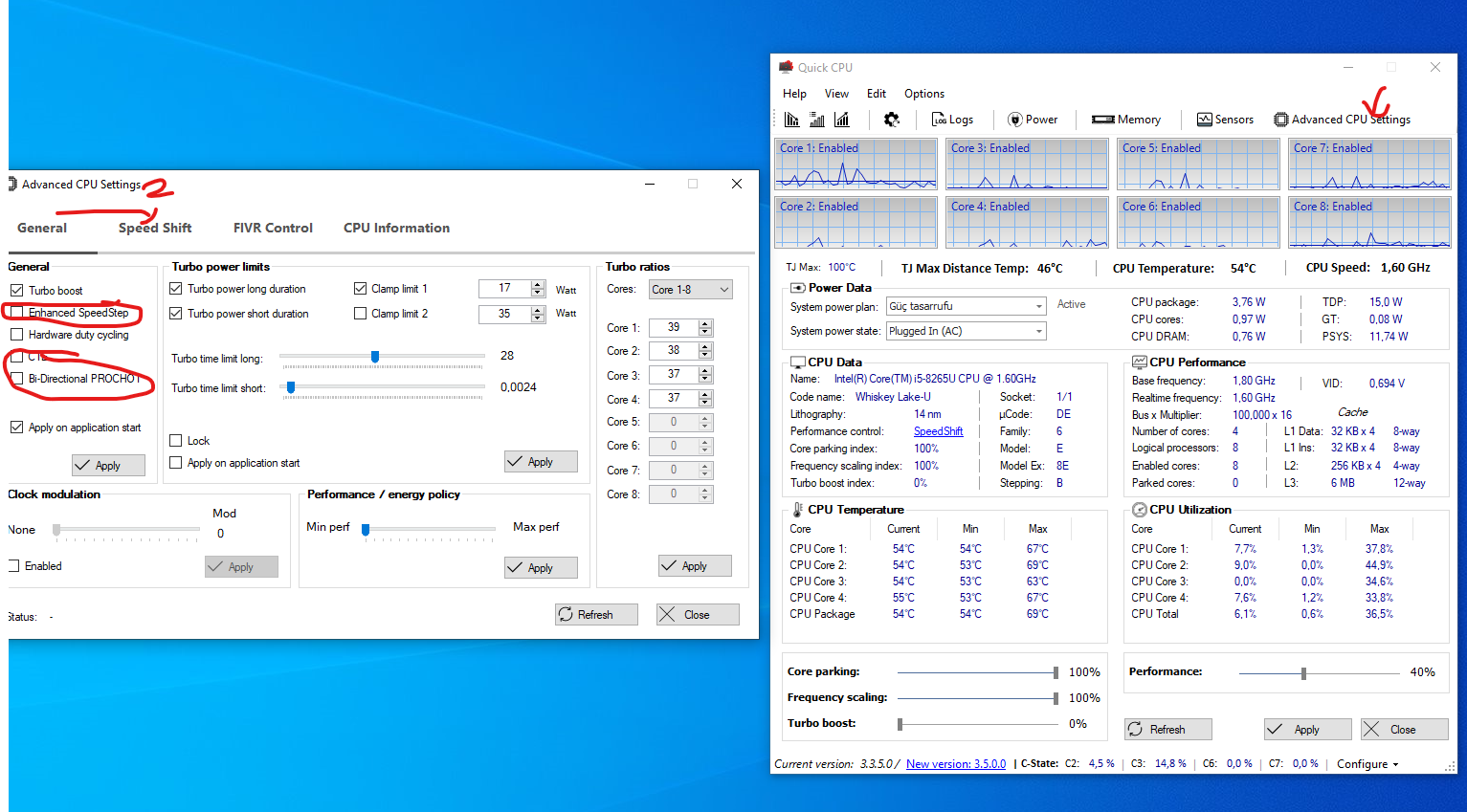Open the Cores 'Core 1-8' dropdown
This screenshot has height=812, width=1467.
(x=690, y=290)
